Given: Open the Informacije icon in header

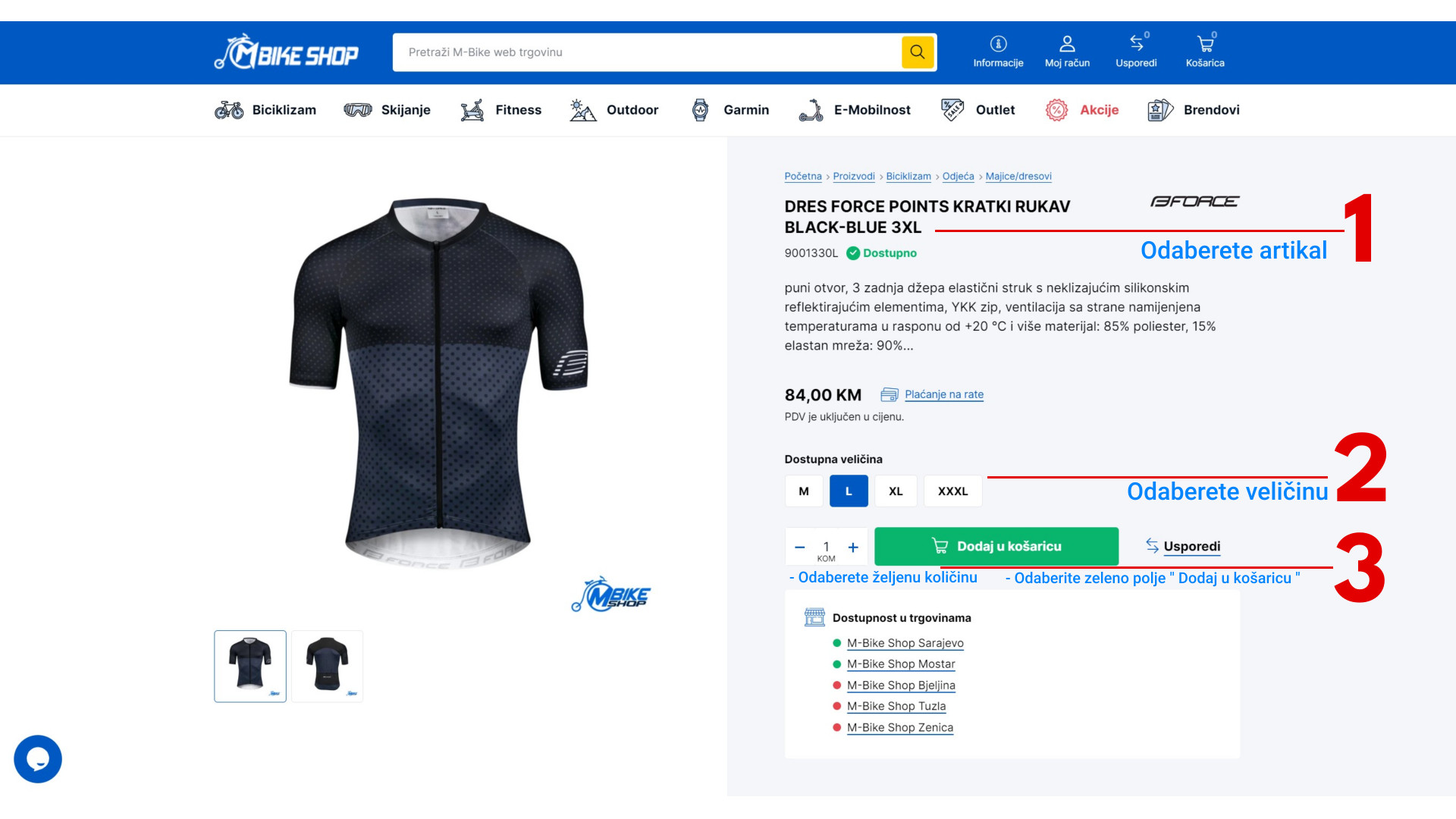Looking at the screenshot, I should tap(998, 44).
